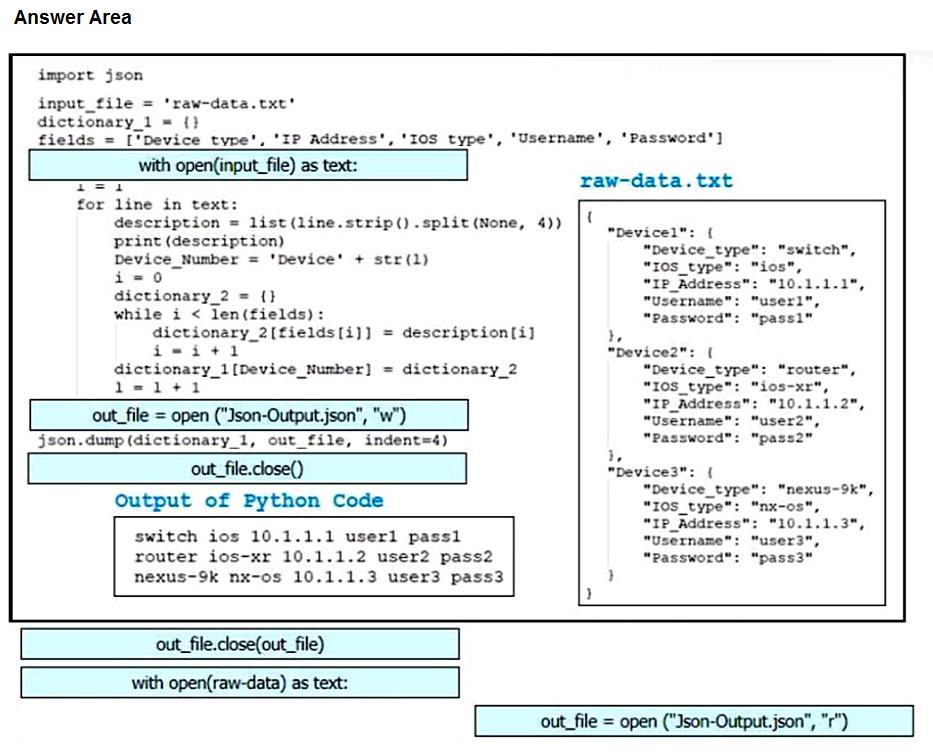The height and width of the screenshot is (752, 933).
Task: Click the 'for line in text:' code line
Action: [x=157, y=204]
